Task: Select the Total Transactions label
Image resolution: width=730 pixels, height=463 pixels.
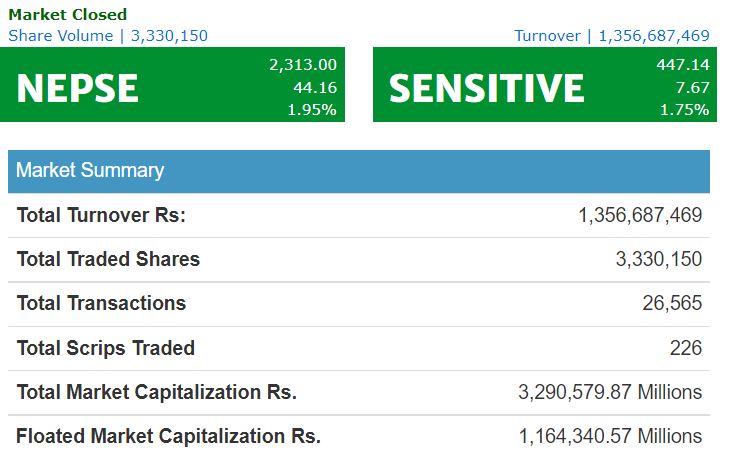Action: coord(101,303)
